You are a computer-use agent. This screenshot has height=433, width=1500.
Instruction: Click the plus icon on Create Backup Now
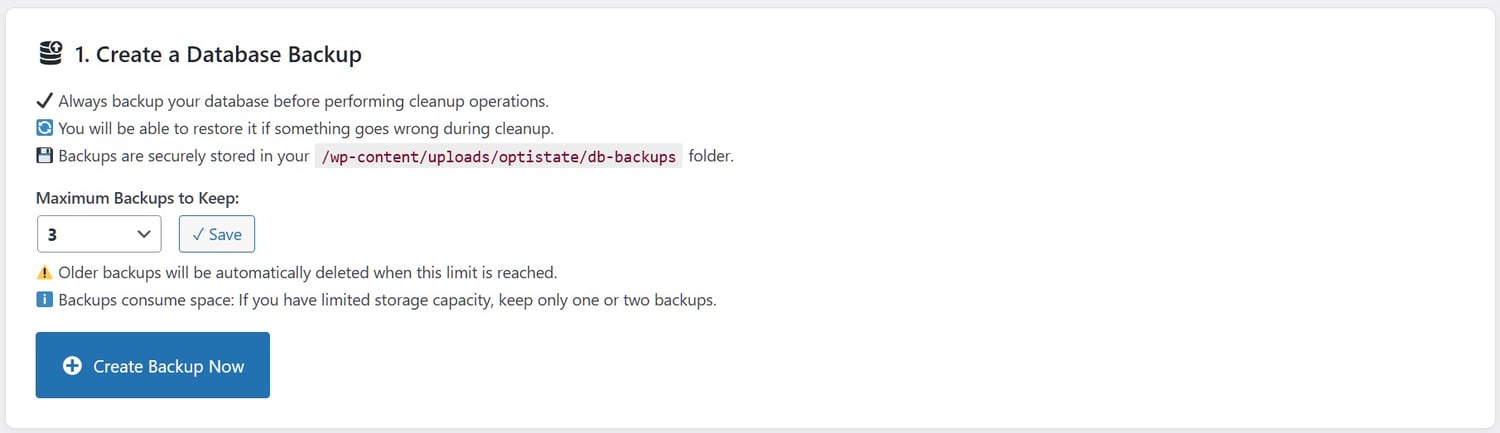[72, 366]
